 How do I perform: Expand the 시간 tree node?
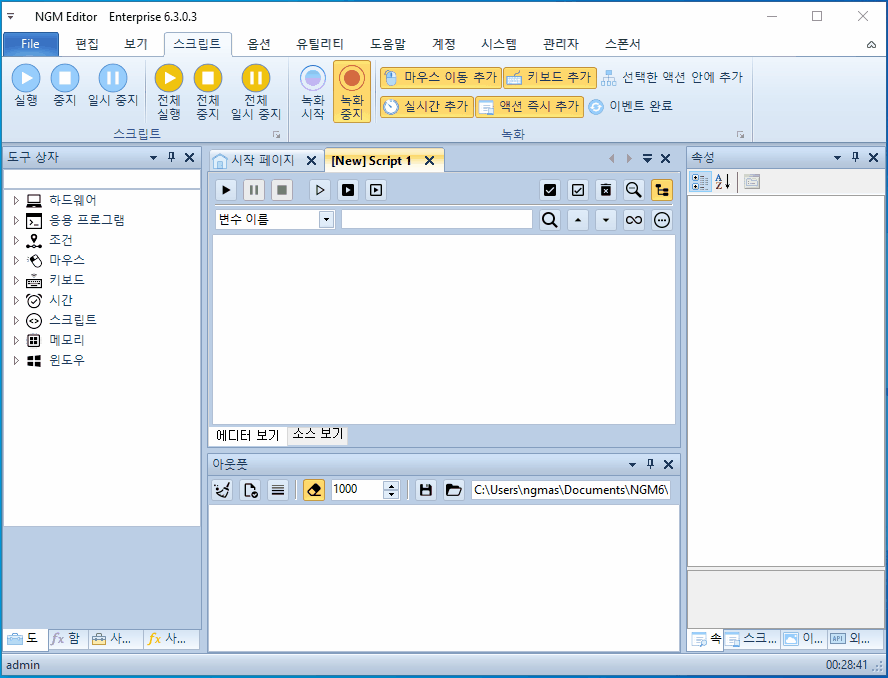point(16,300)
